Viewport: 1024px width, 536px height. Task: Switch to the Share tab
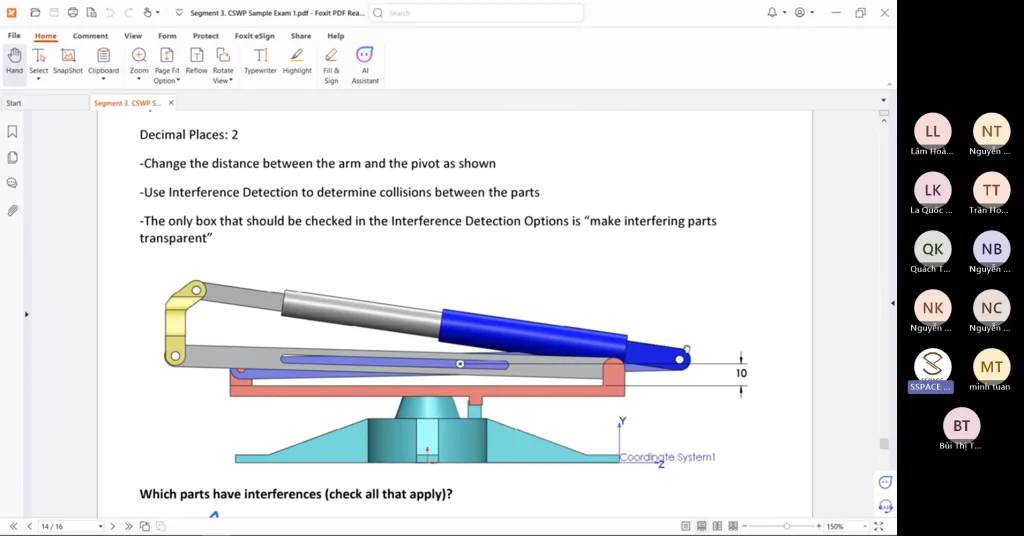pyautogui.click(x=301, y=36)
